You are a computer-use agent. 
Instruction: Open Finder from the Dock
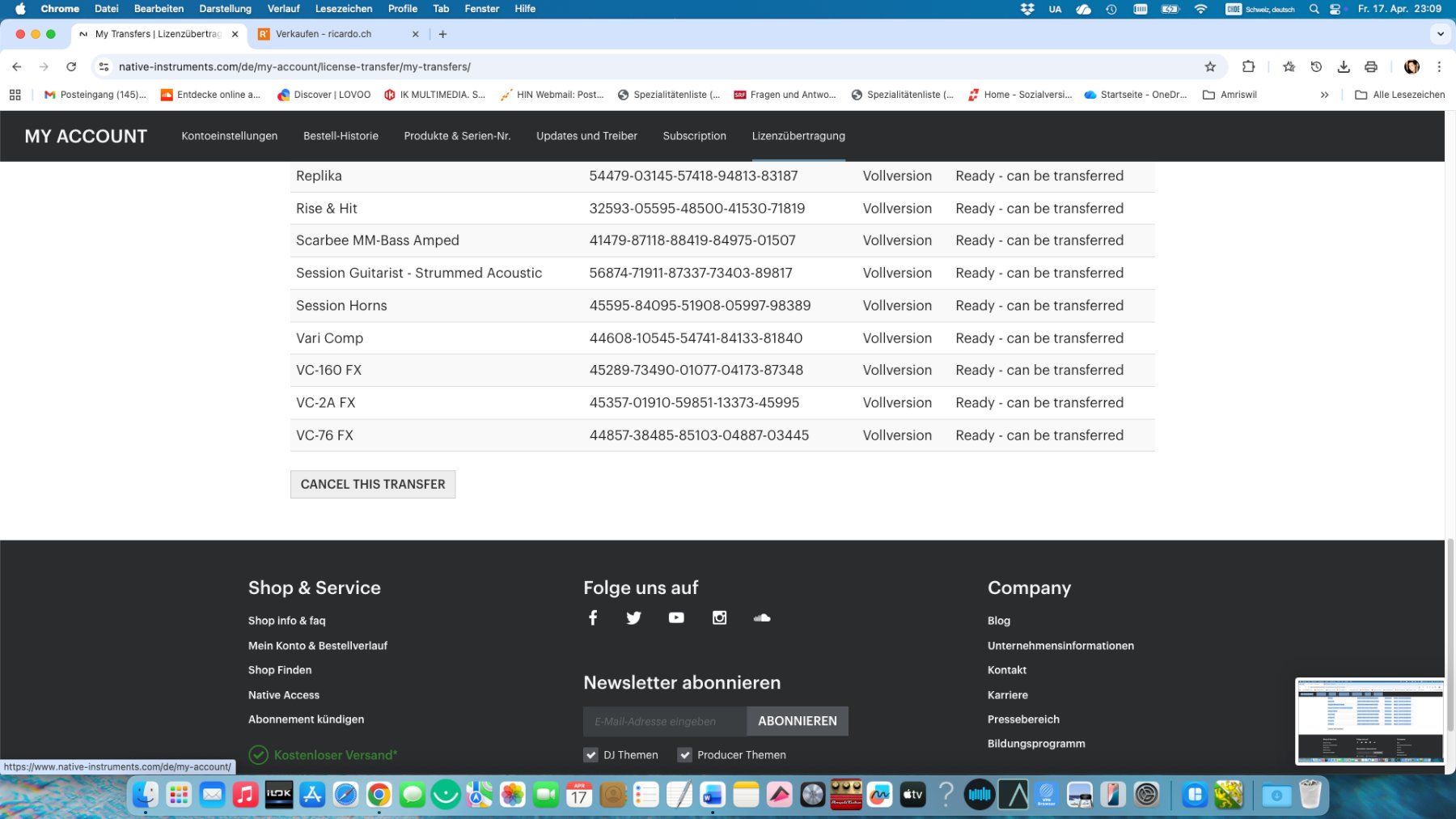click(146, 795)
